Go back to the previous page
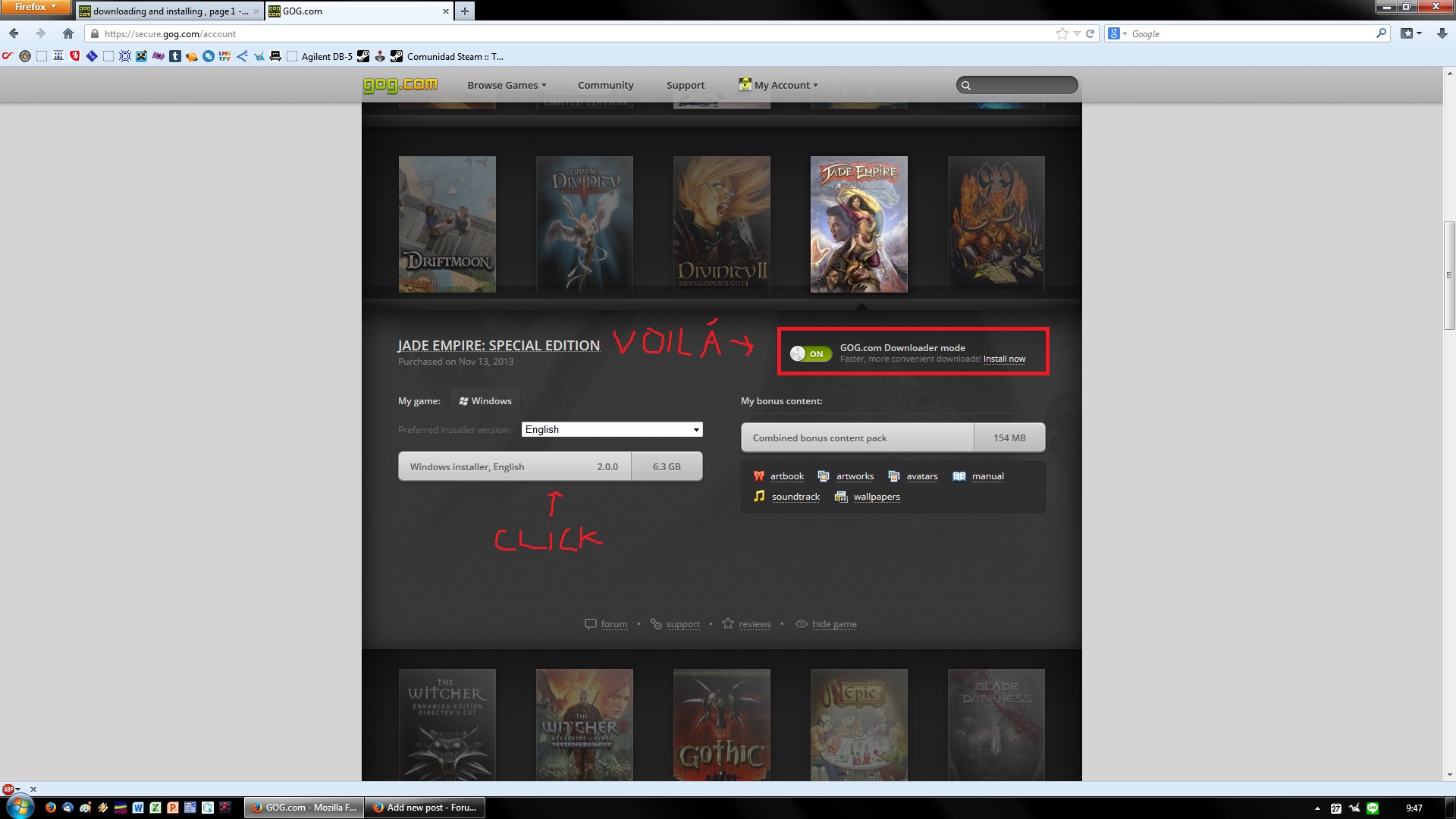Image resolution: width=1456 pixels, height=819 pixels. [14, 33]
